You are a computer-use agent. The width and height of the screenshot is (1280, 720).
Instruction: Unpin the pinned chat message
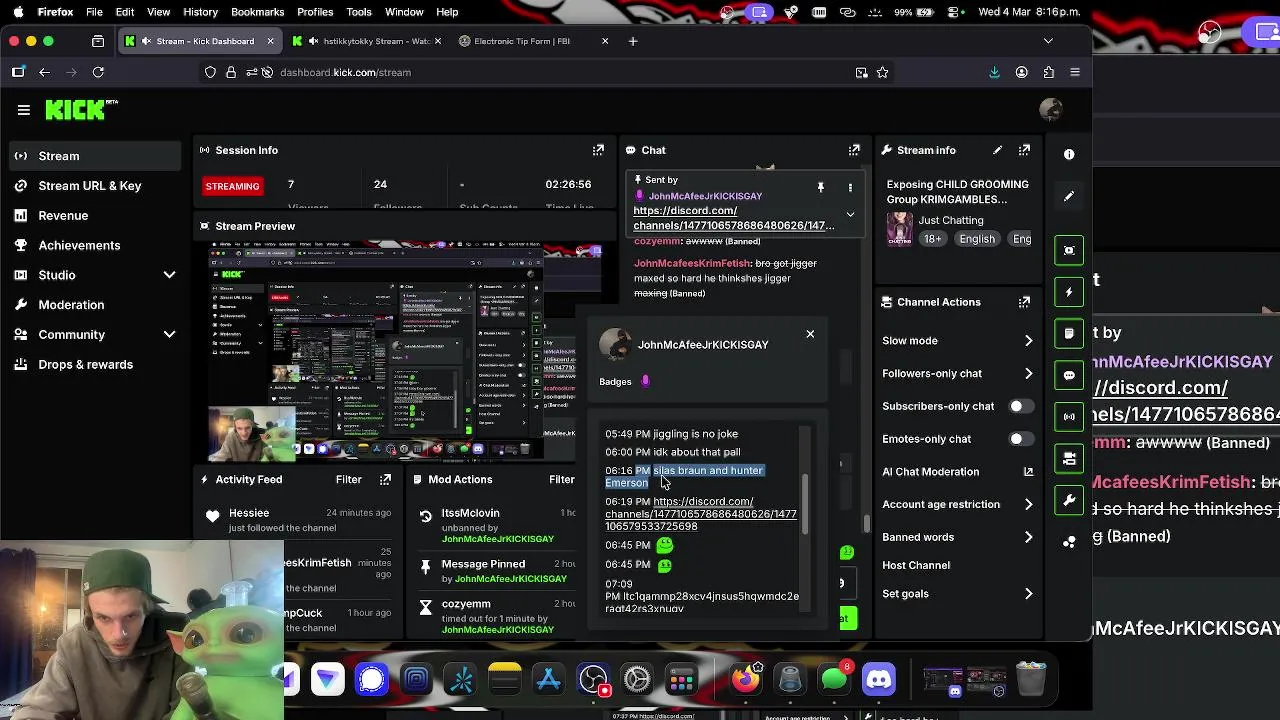coord(820,187)
